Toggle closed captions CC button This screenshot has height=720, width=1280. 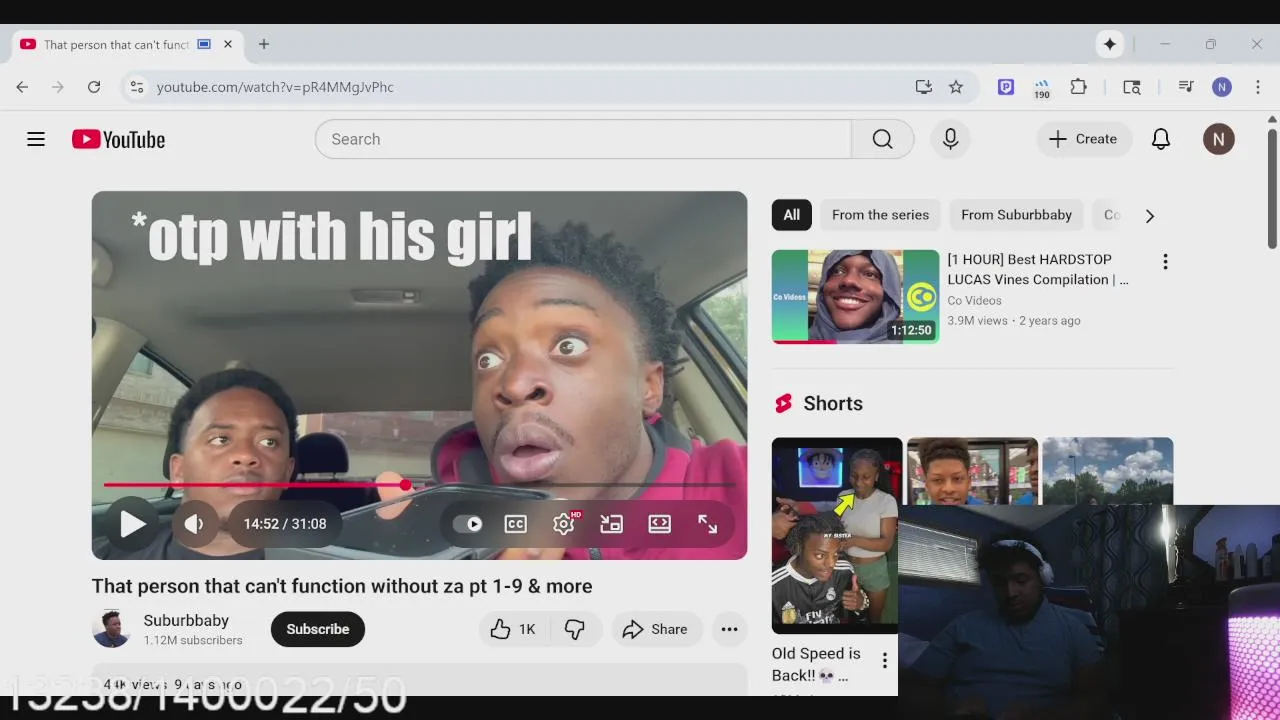point(515,523)
